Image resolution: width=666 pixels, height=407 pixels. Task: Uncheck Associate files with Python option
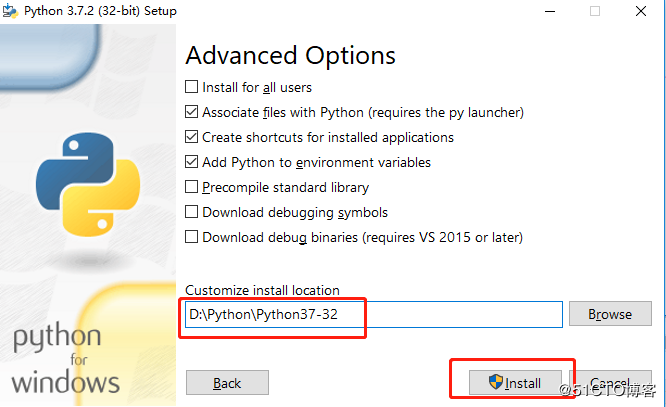coord(192,112)
